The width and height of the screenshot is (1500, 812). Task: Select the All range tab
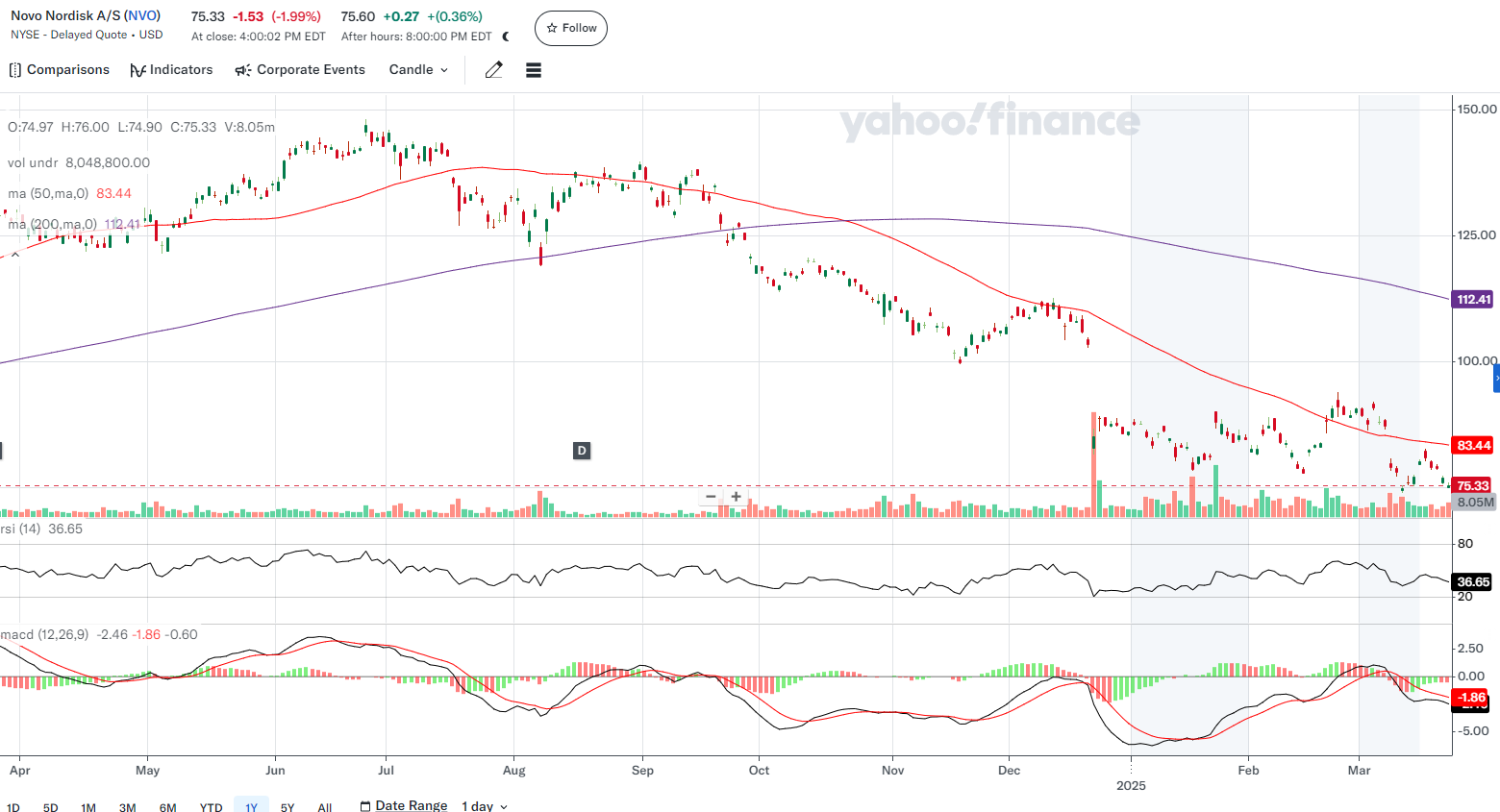pyautogui.click(x=325, y=807)
